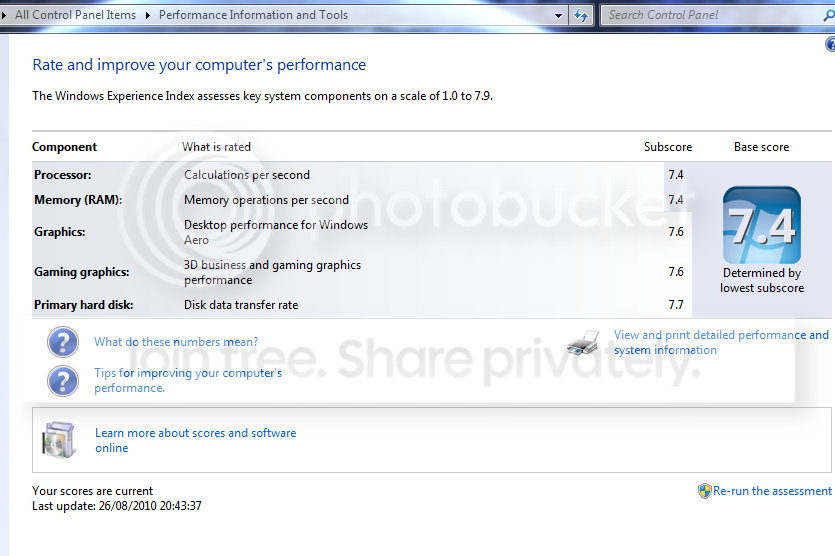Expand the arrow before All Control Panel Items

click(4, 15)
